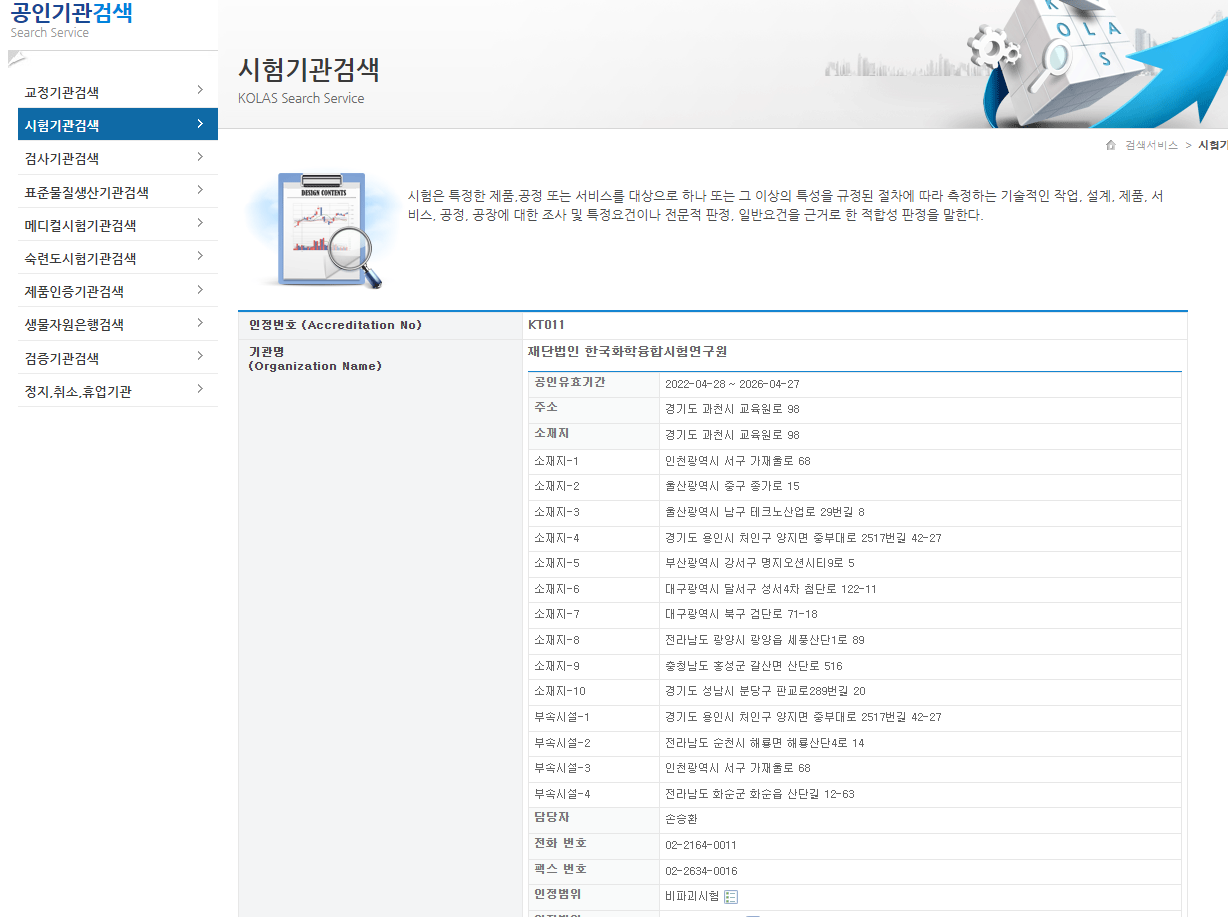This screenshot has height=917, width=1228.
Task: Click the 시험기관검색 page heading
Action: coord(309,70)
